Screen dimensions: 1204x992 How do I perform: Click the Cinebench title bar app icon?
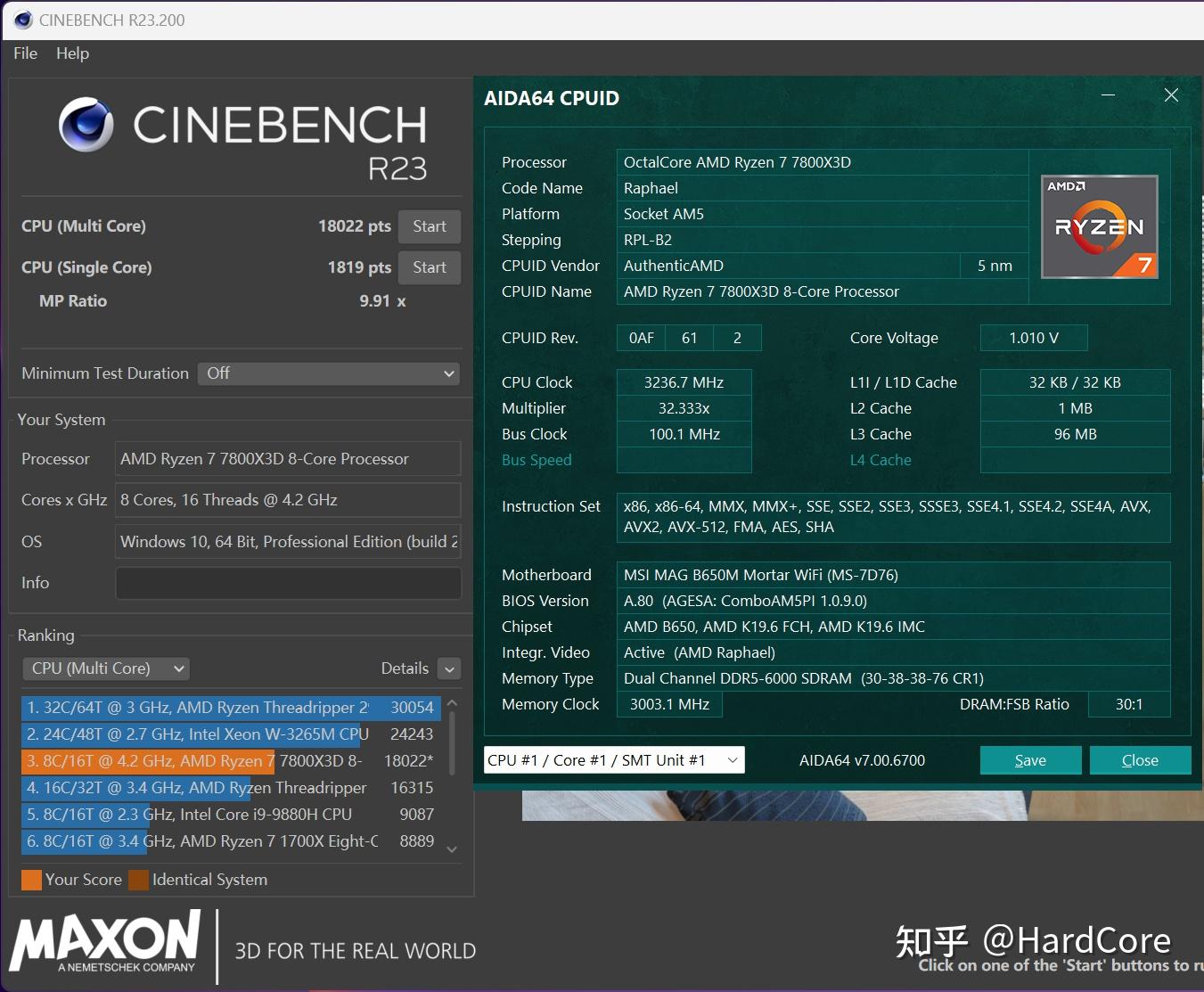pos(23,20)
